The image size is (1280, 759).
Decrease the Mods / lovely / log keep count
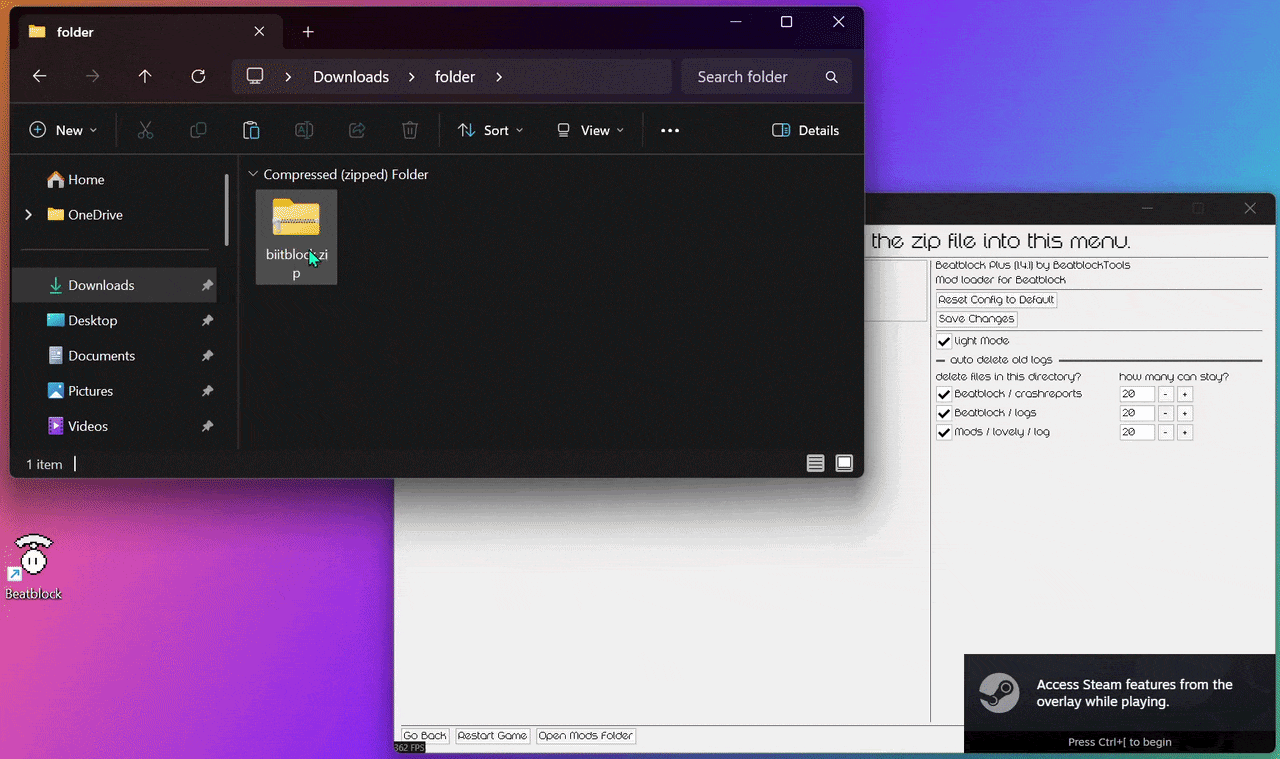coord(1166,432)
